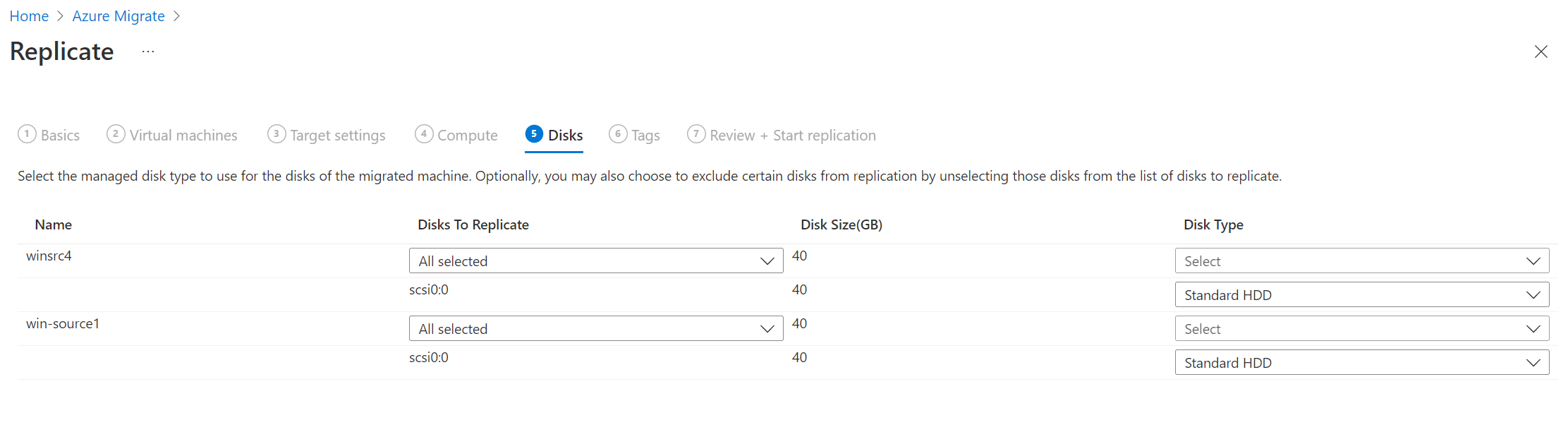The image size is (1568, 437).
Task: Change winsrc4 scsi0:0 Standard HDD disk type
Action: (x=1361, y=295)
